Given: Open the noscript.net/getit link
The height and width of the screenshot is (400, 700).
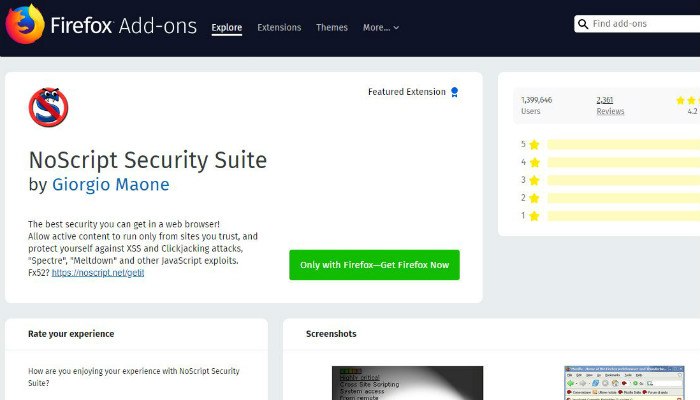Looking at the screenshot, I should coord(98,272).
